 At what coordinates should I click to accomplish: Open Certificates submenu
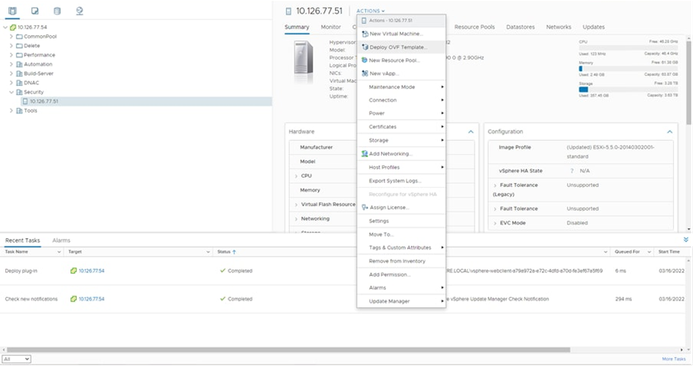(401, 127)
